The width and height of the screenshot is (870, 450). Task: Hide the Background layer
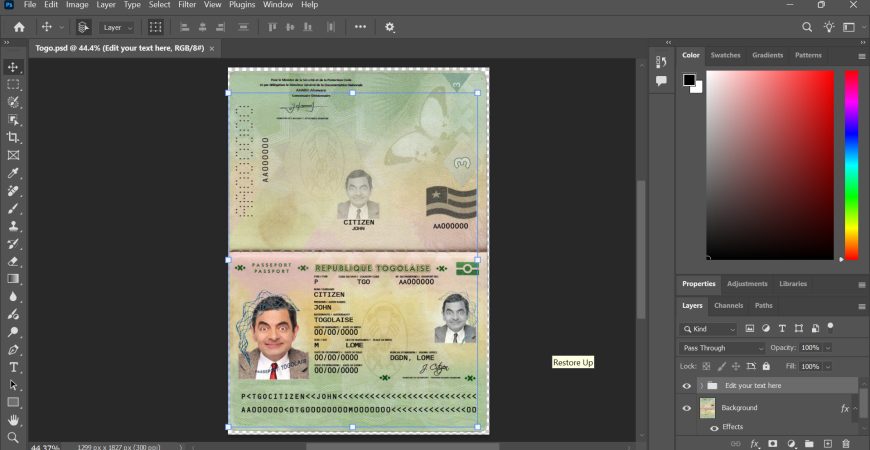click(687, 408)
